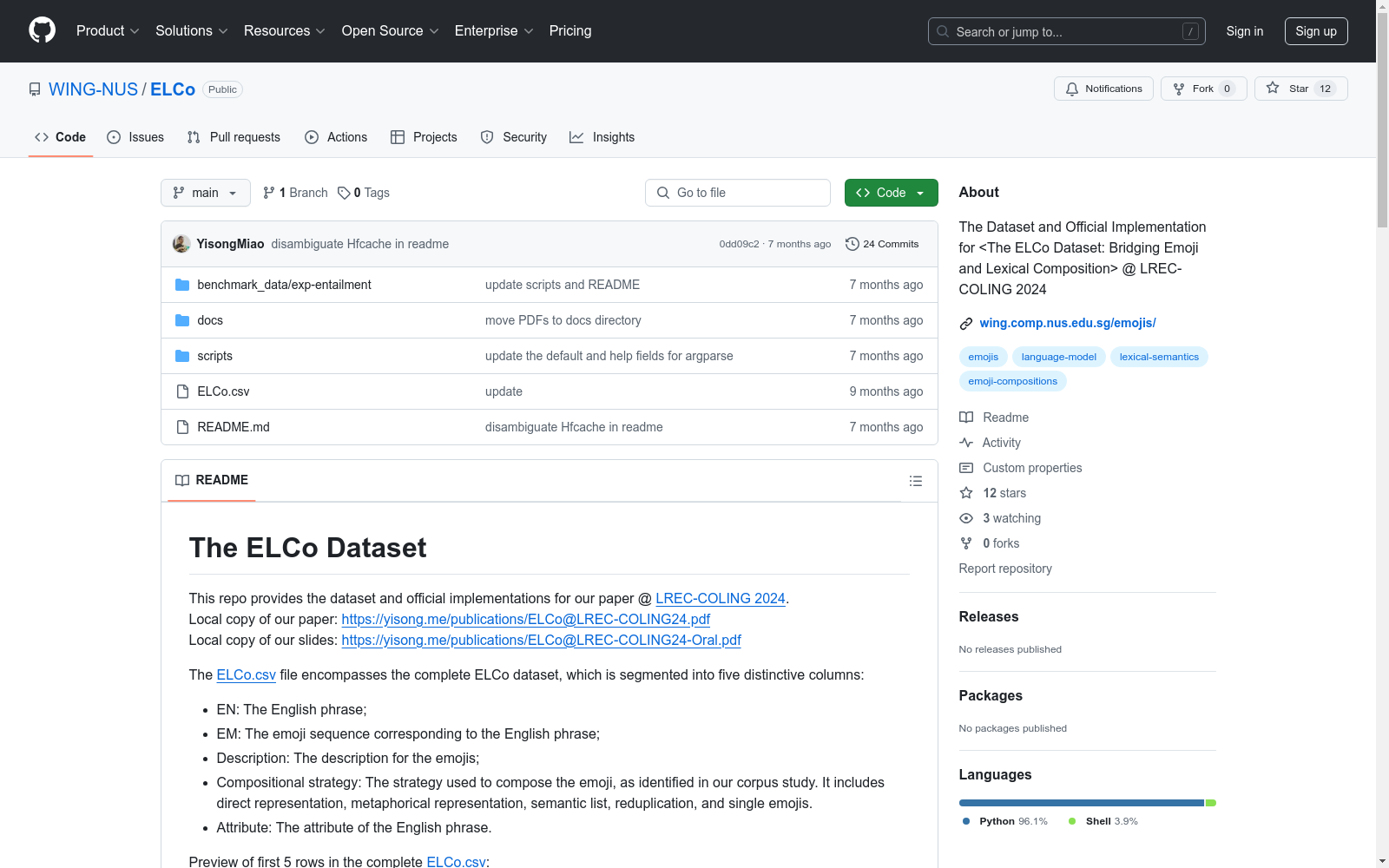Open the Actions tab
The image size is (1389, 868).
(x=336, y=137)
